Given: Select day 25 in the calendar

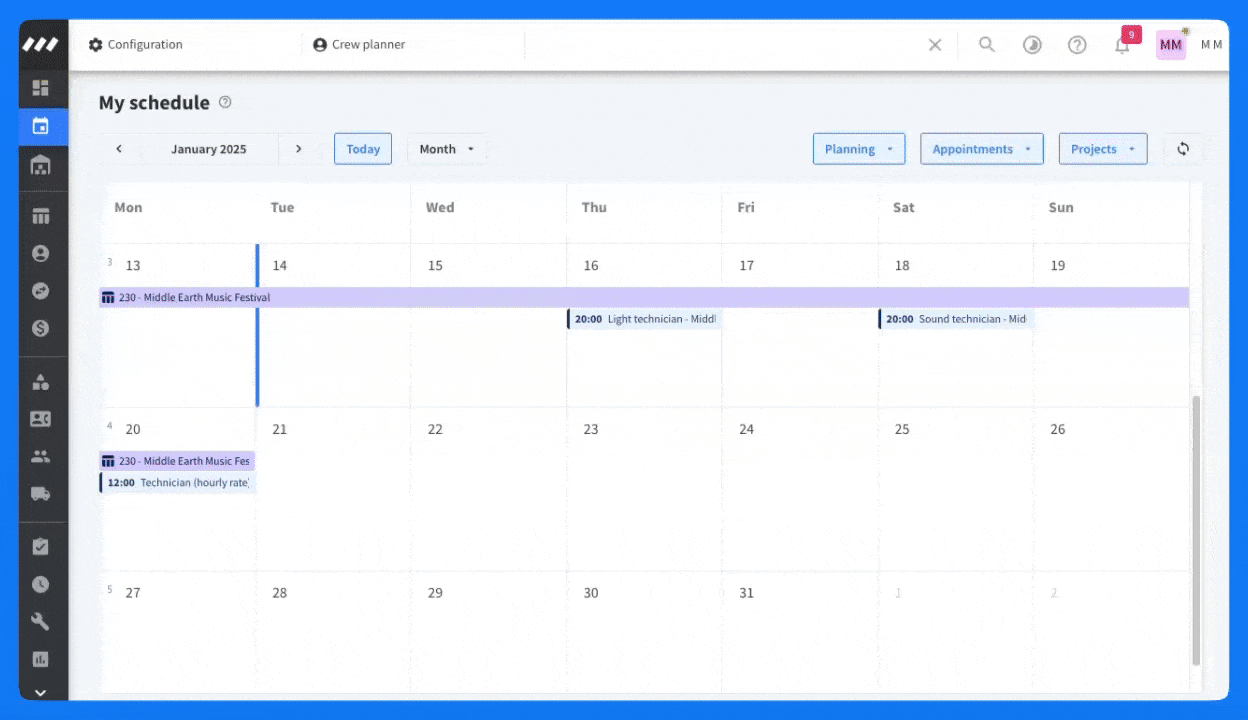Looking at the screenshot, I should (902, 429).
